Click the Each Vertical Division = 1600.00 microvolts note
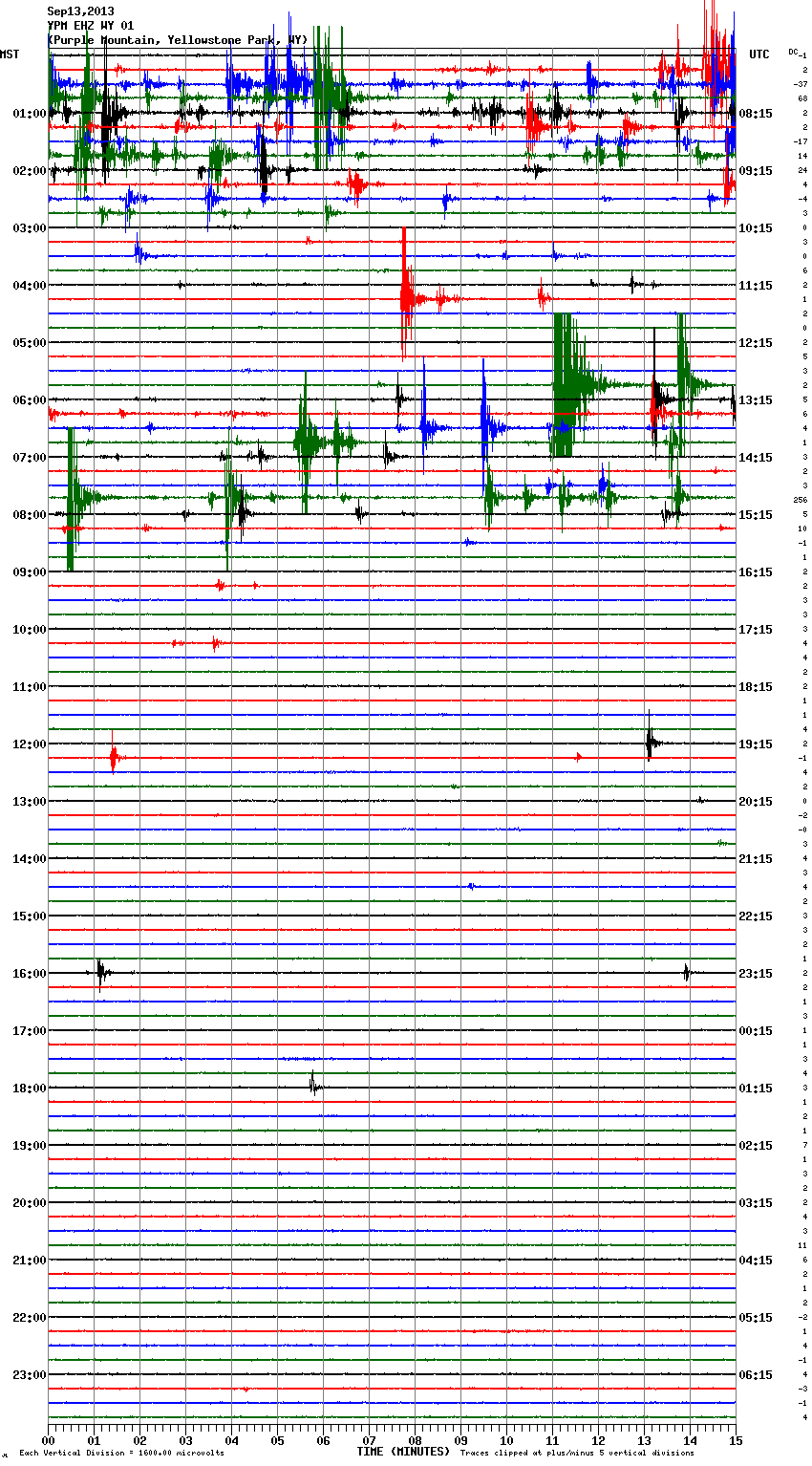Image resolution: width=812 pixels, height=1466 pixels. (121, 1453)
